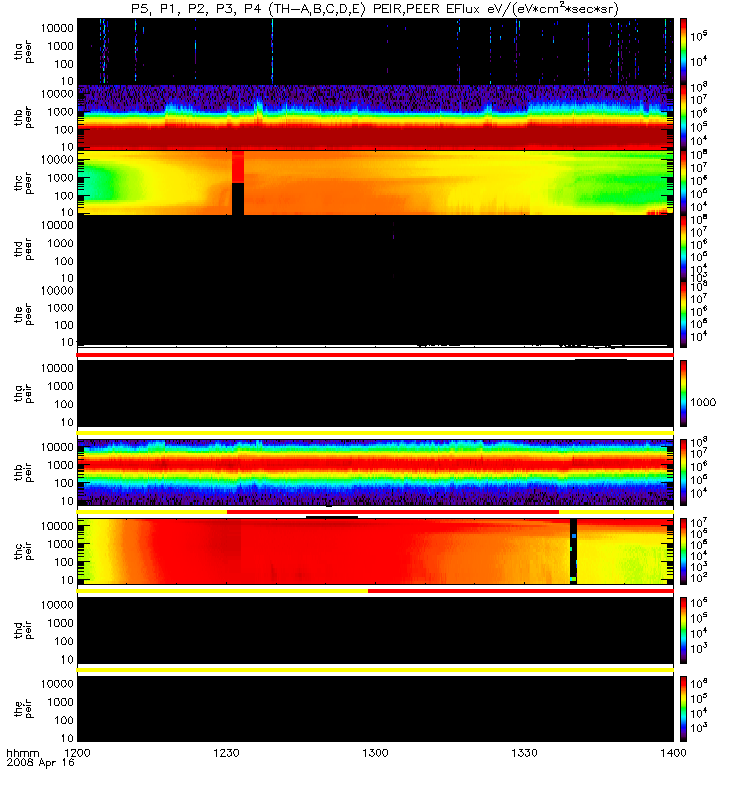Click the thd peer color bar
Screen dimensions: 750x800
[683, 248]
